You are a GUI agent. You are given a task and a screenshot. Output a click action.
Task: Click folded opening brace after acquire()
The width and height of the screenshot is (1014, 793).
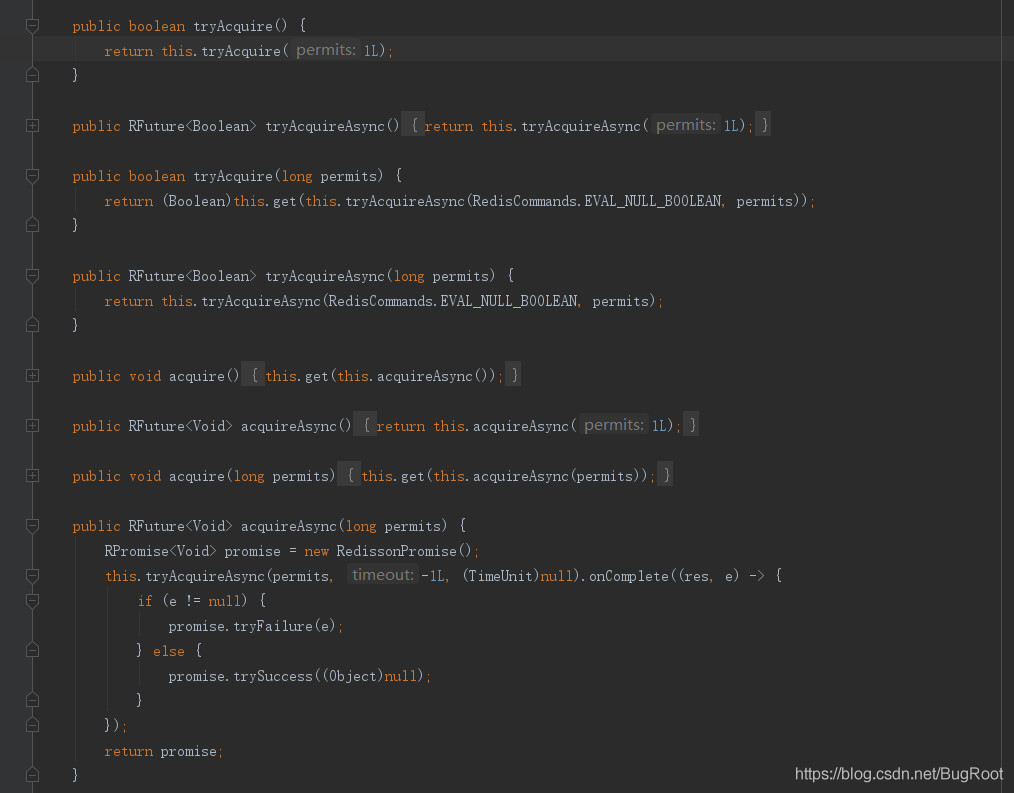[x=254, y=375]
